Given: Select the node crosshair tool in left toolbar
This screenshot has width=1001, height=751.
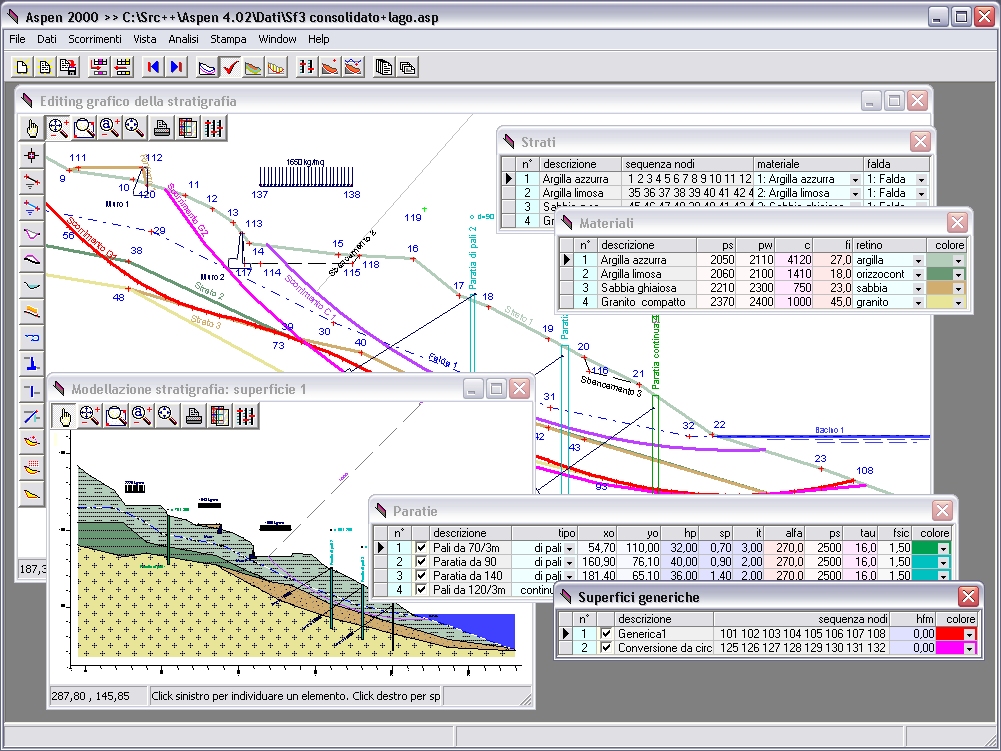Looking at the screenshot, I should click(32, 155).
